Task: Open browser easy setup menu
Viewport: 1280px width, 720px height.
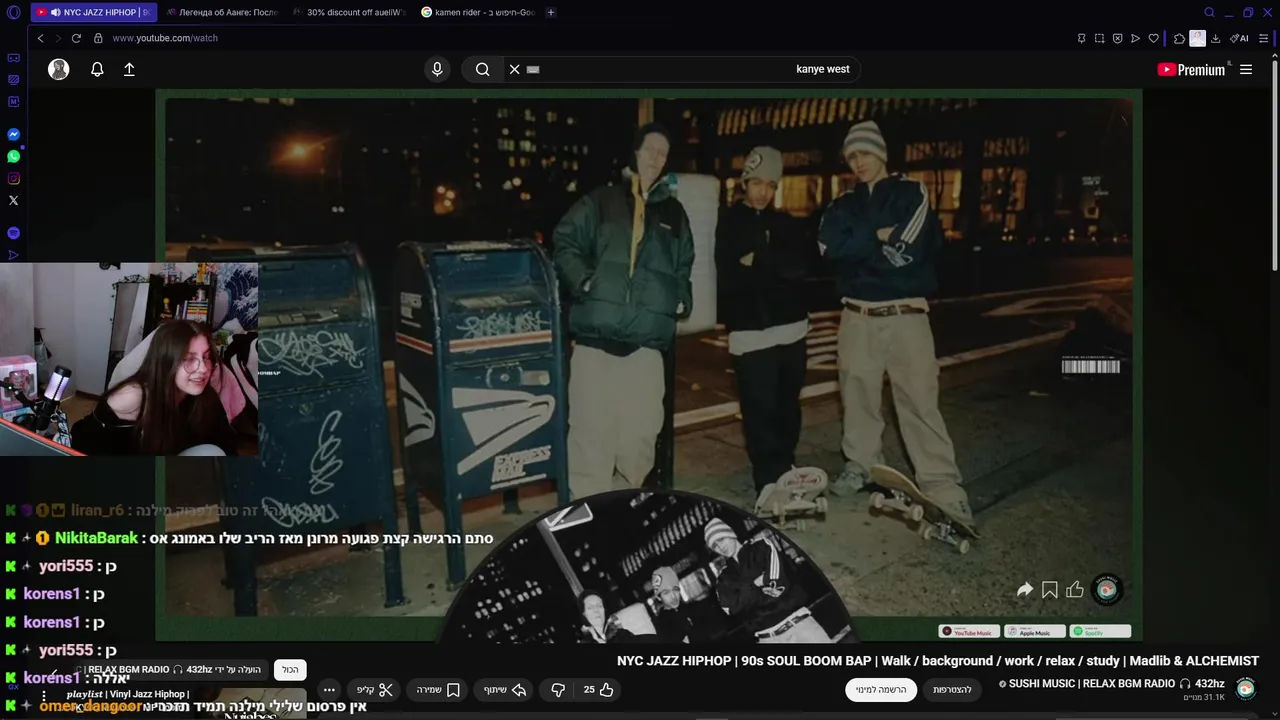Action: (1264, 38)
